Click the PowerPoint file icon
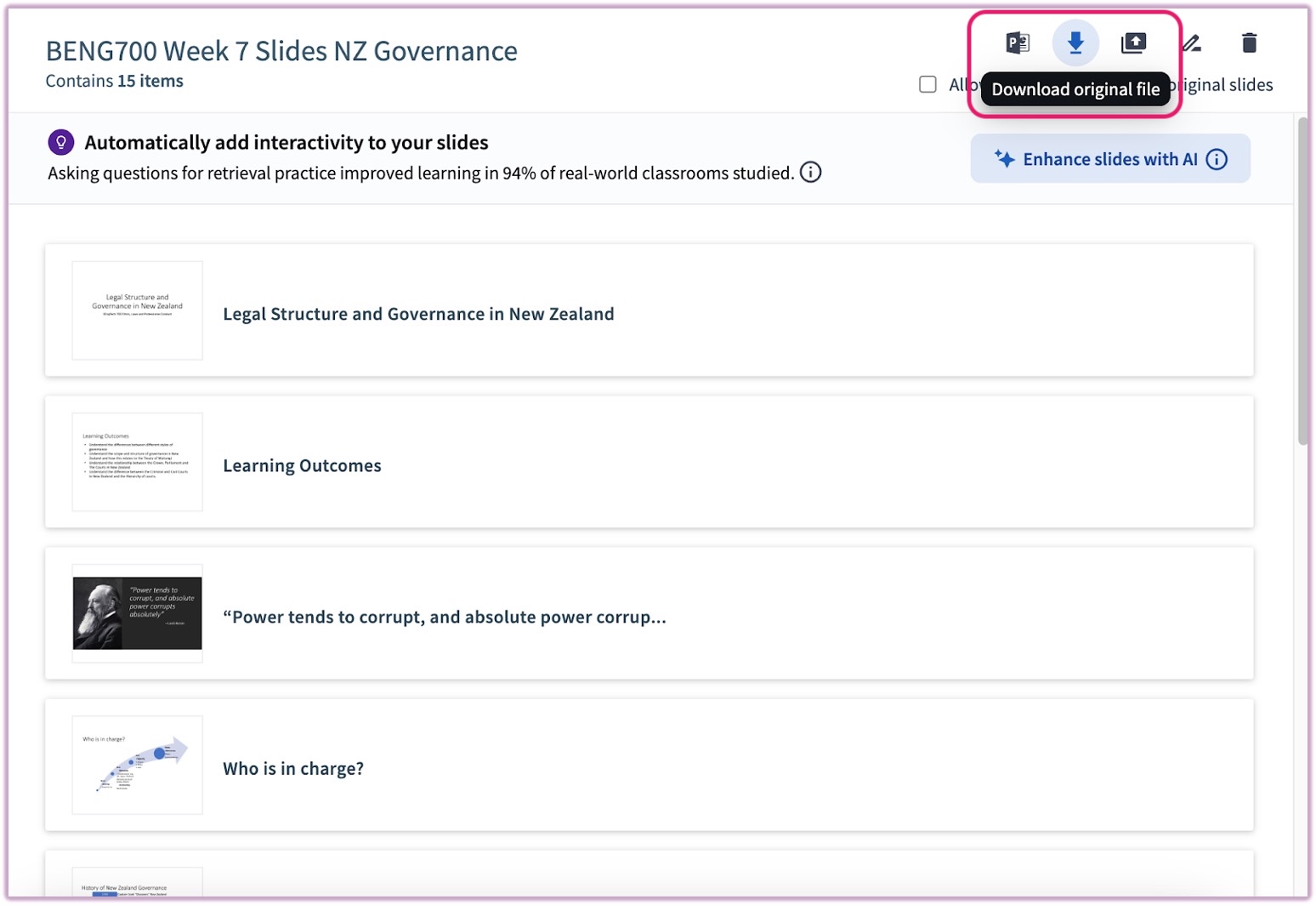Screen dimensions: 1316x905 tap(1018, 43)
